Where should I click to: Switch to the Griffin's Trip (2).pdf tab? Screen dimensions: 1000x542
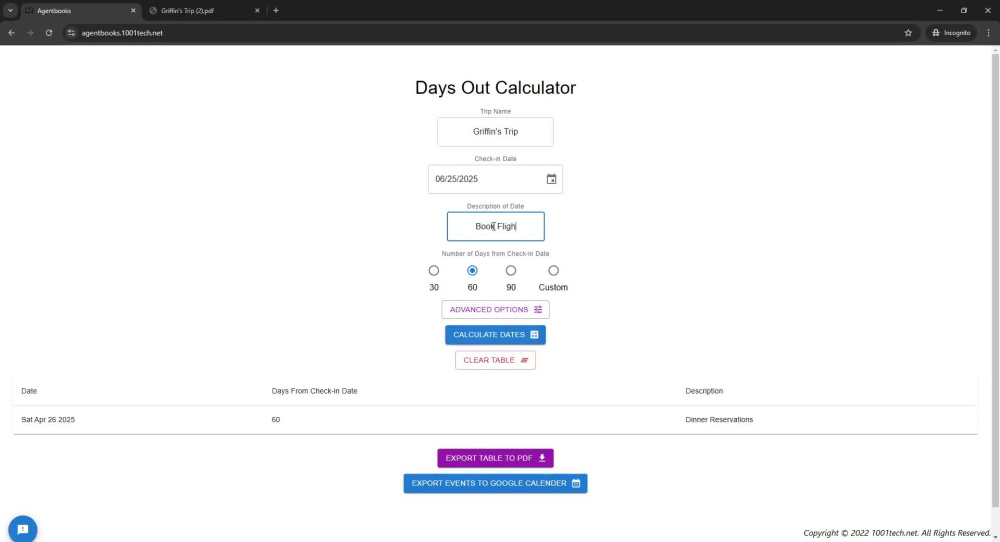pos(204,10)
